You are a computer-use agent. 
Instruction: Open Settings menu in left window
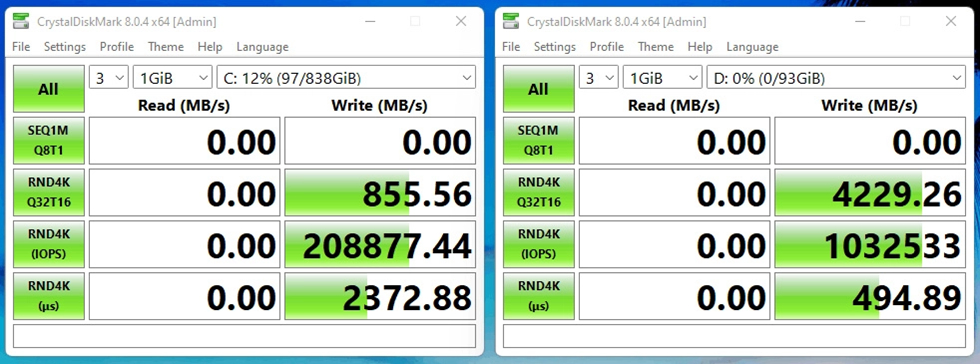(64, 47)
